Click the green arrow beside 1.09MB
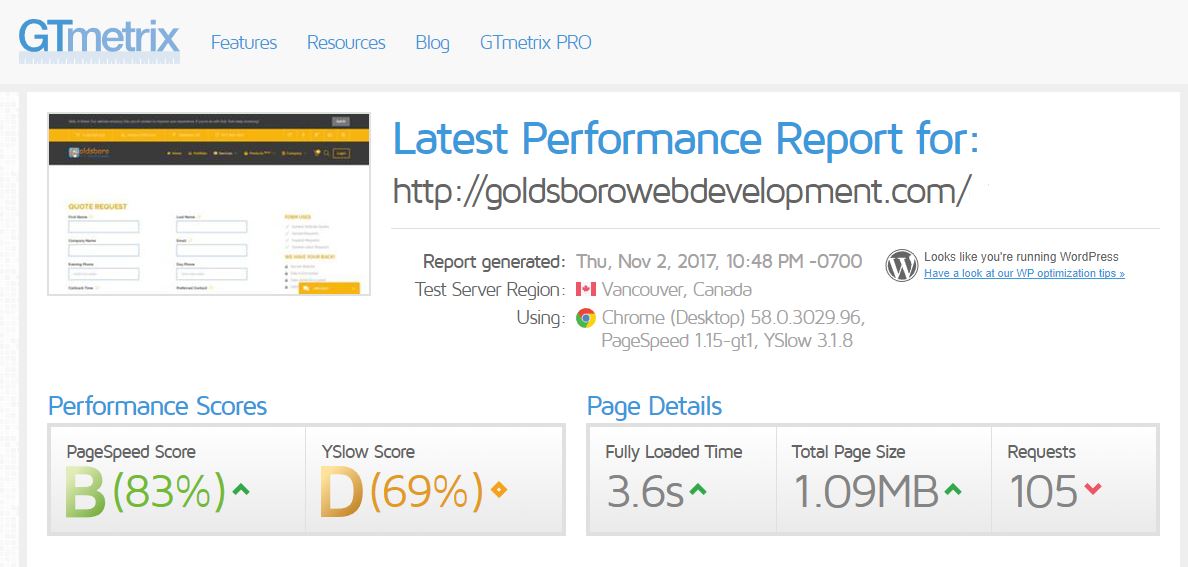1188x567 pixels. tap(953, 490)
